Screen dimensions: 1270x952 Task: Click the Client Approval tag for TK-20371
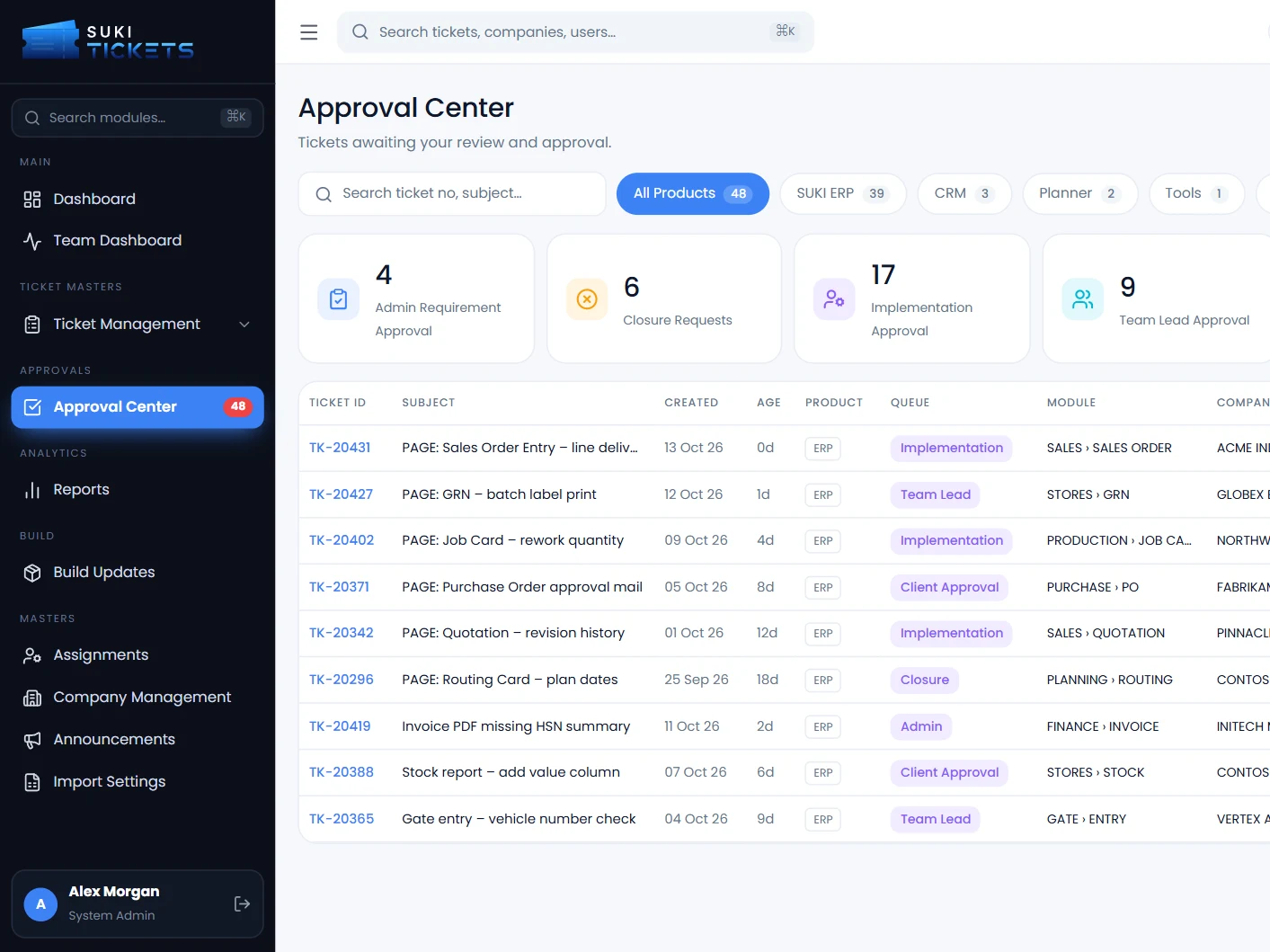click(x=949, y=587)
